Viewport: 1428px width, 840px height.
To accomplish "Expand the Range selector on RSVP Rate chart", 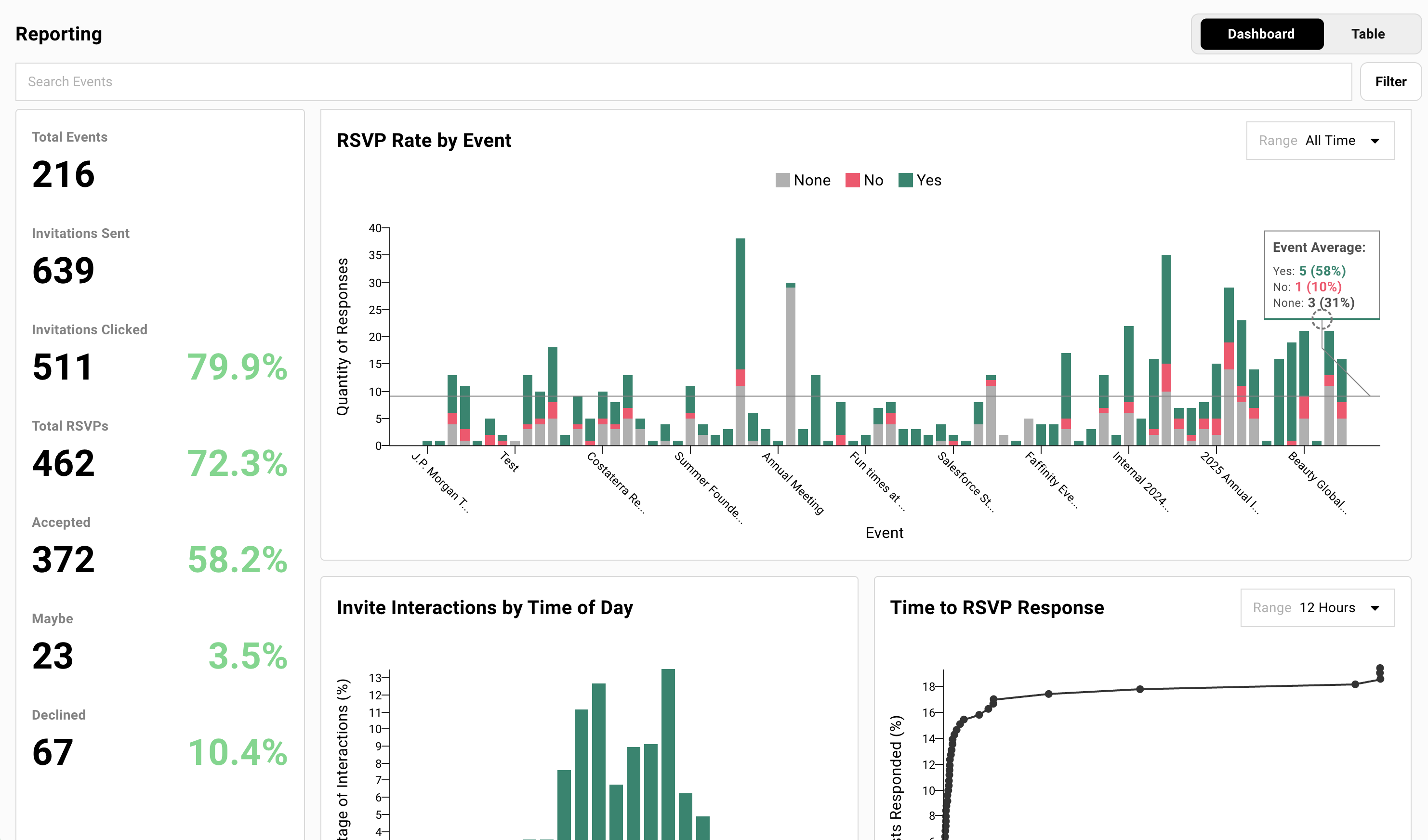I will point(1321,140).
